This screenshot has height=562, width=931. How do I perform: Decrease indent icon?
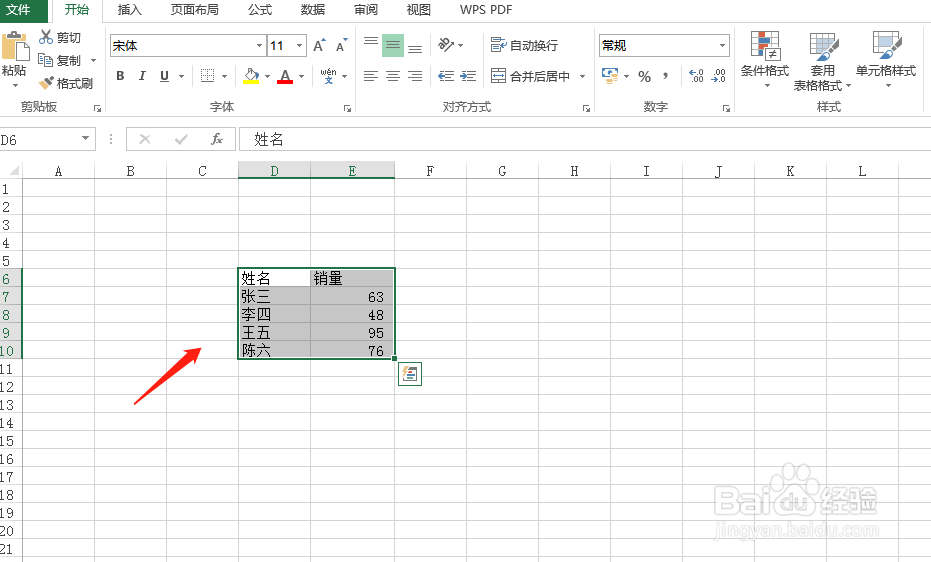click(446, 76)
